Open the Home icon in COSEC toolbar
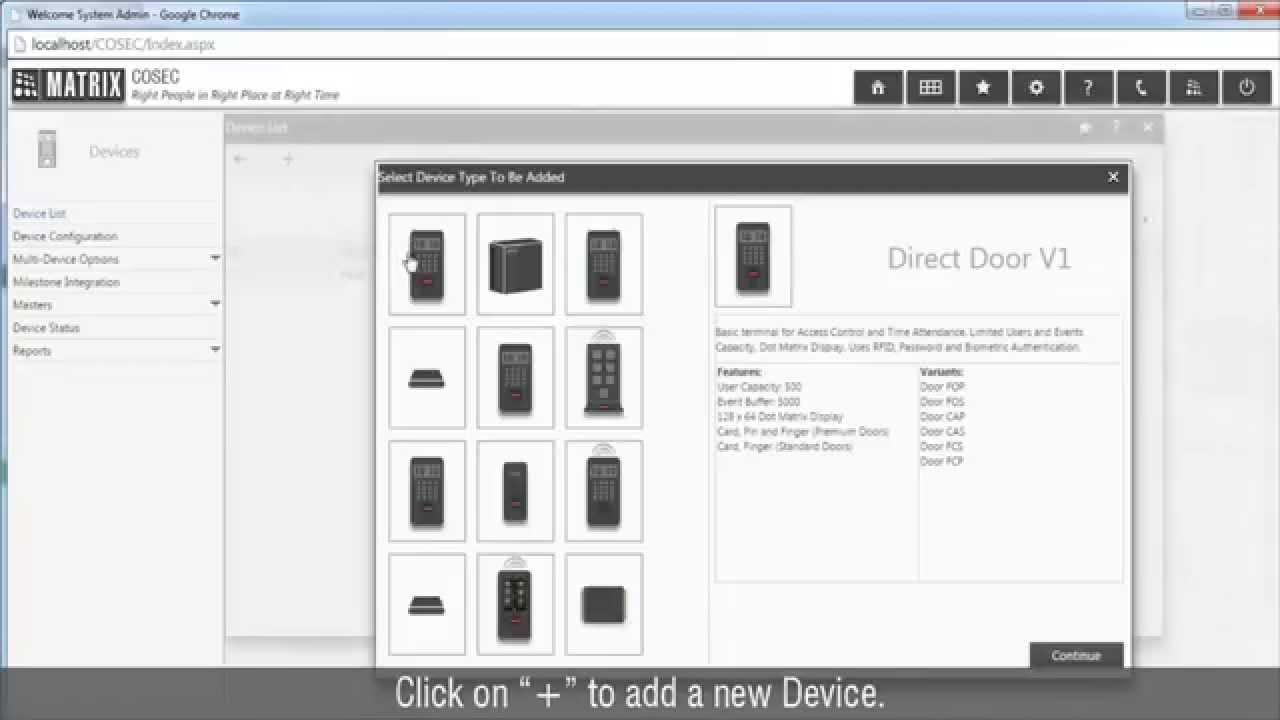 click(x=878, y=87)
